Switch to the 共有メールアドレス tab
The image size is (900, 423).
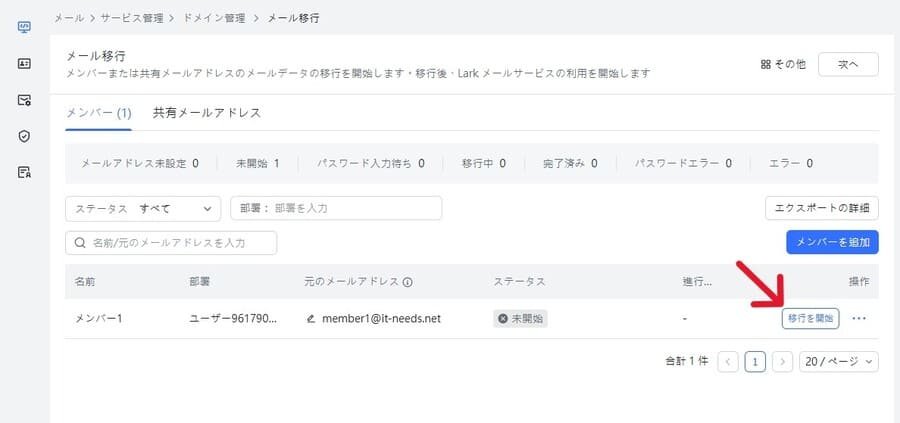pos(207,113)
